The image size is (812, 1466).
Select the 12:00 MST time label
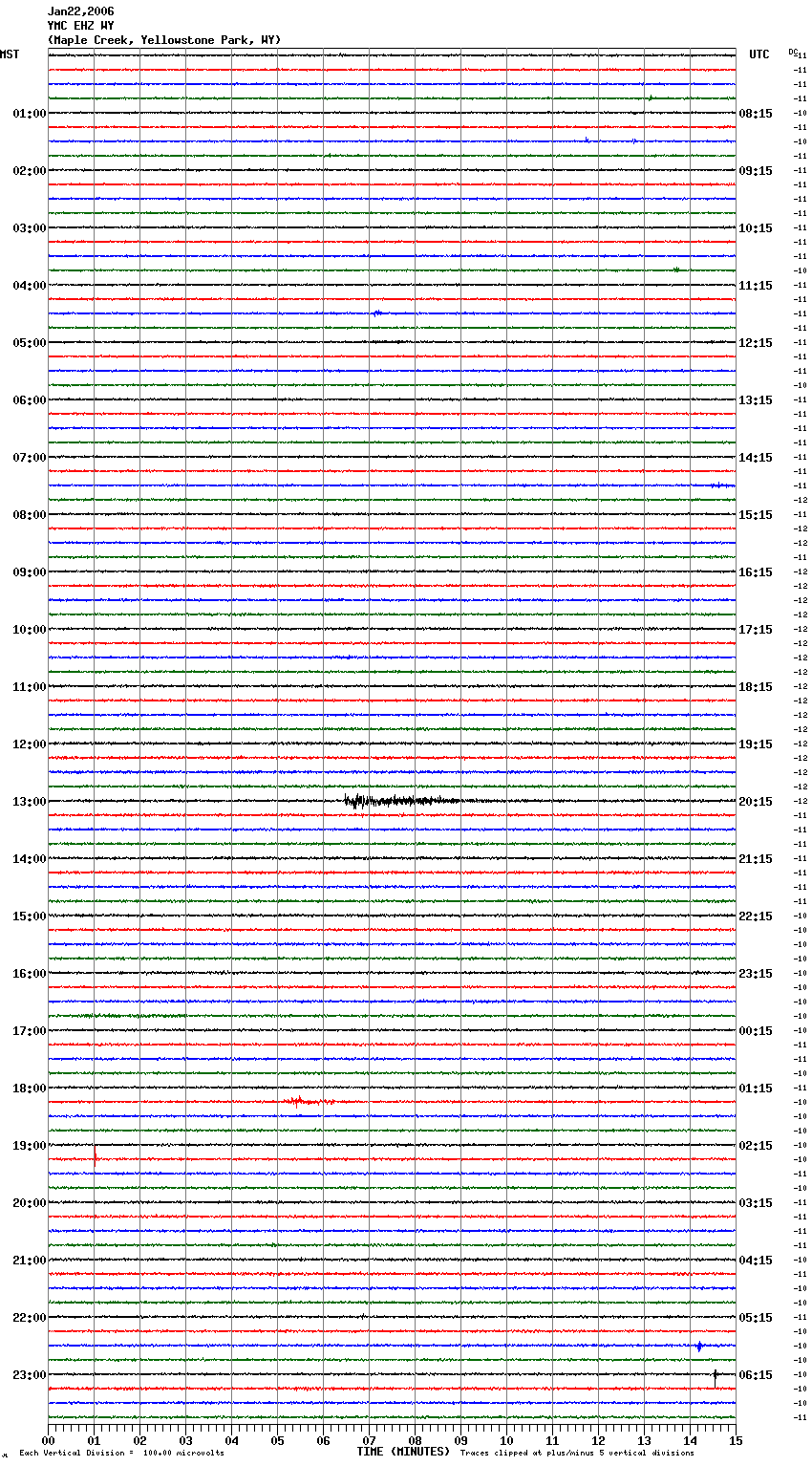pyautogui.click(x=29, y=744)
